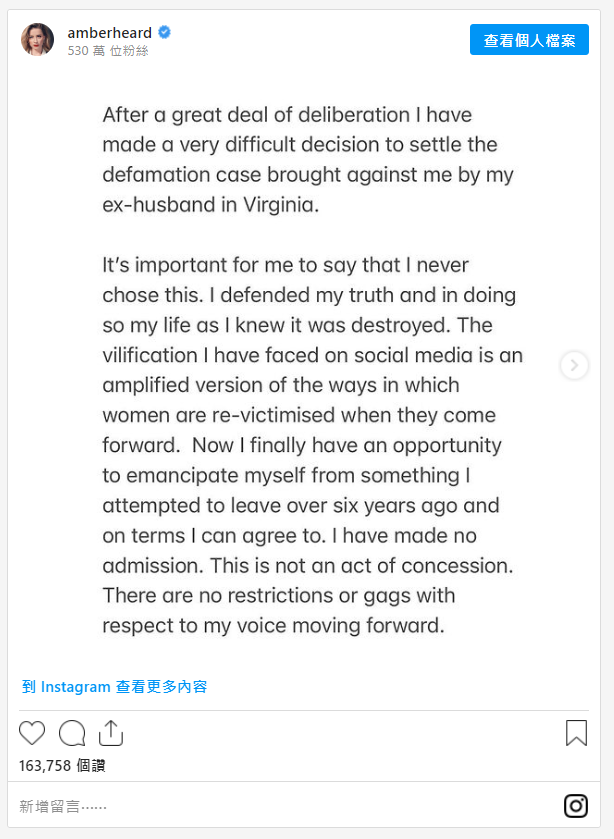Save the post with the bookmark icon
Image resolution: width=614 pixels, height=839 pixels.
pyautogui.click(x=576, y=733)
